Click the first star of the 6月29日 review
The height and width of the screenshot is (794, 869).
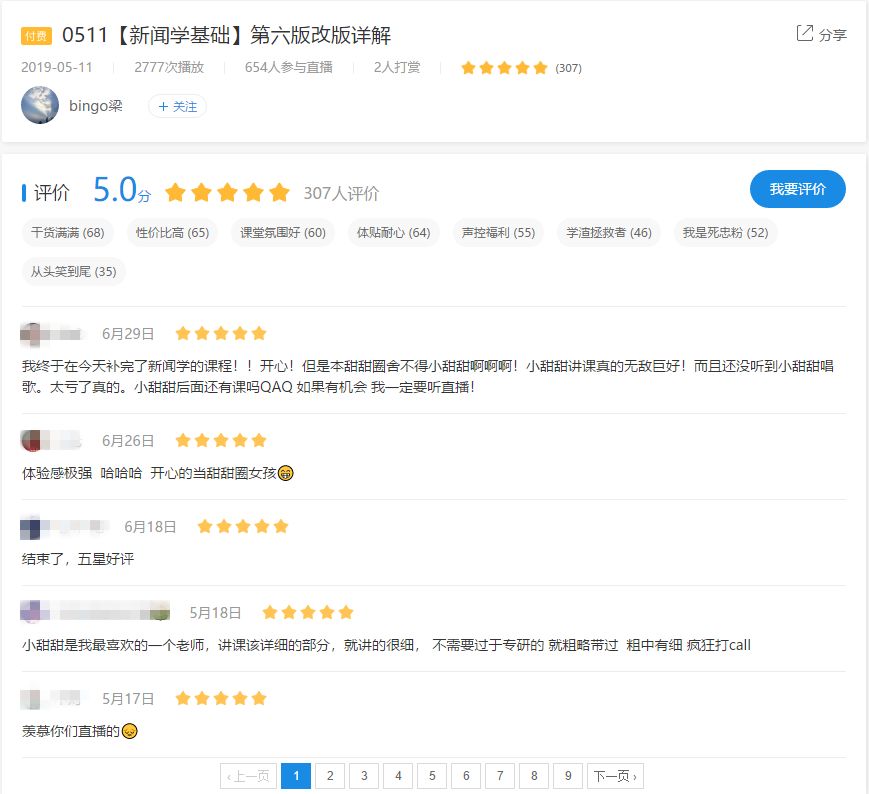183,333
